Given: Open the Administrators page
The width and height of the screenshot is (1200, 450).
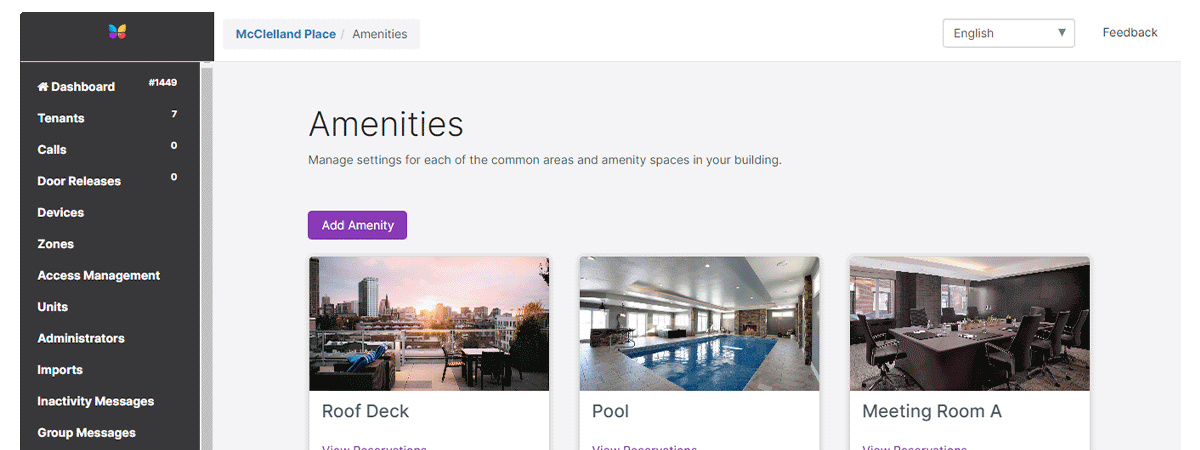Looking at the screenshot, I should click(81, 339).
